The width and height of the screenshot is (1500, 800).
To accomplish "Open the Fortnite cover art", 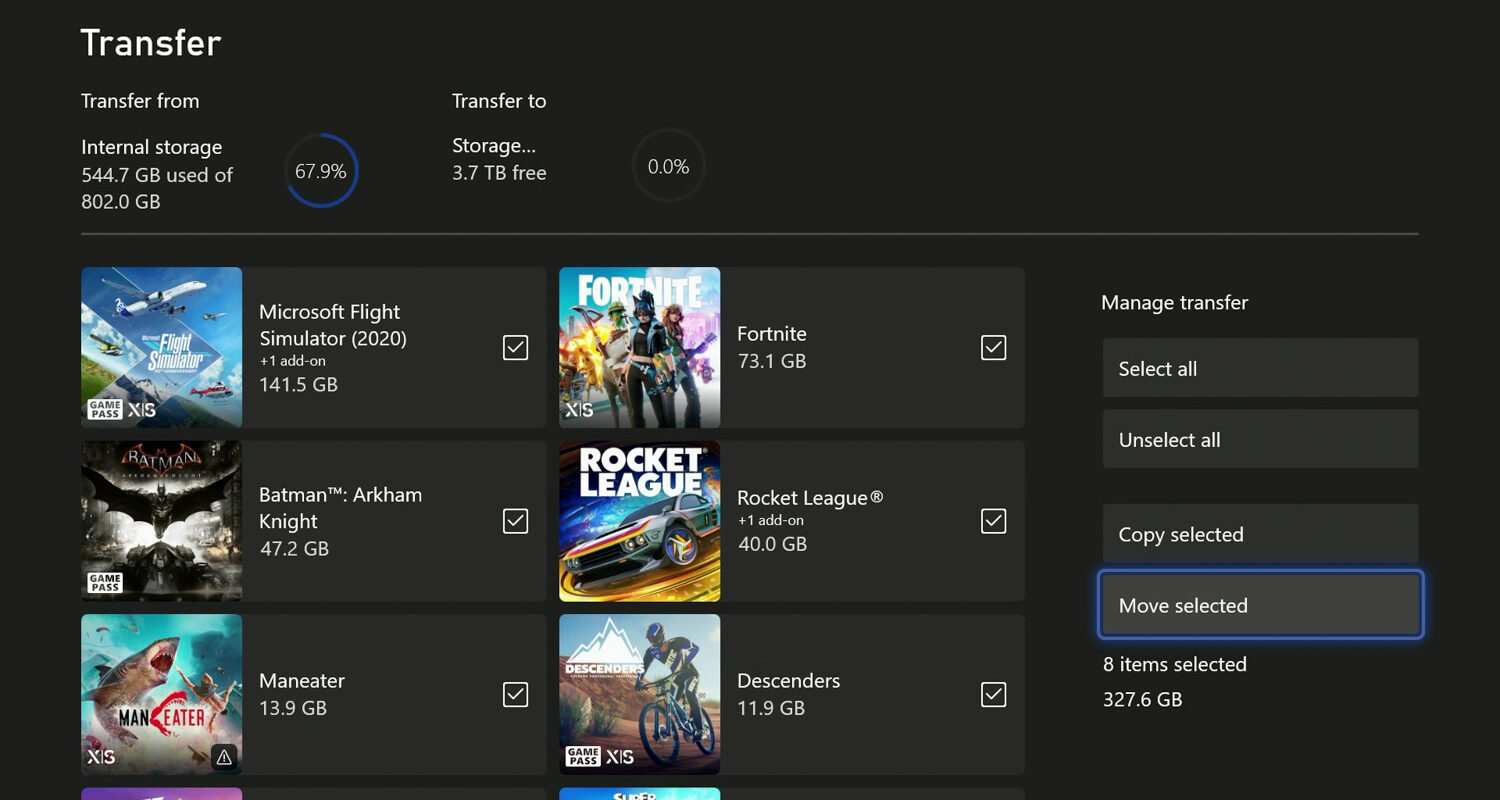I will (639, 347).
